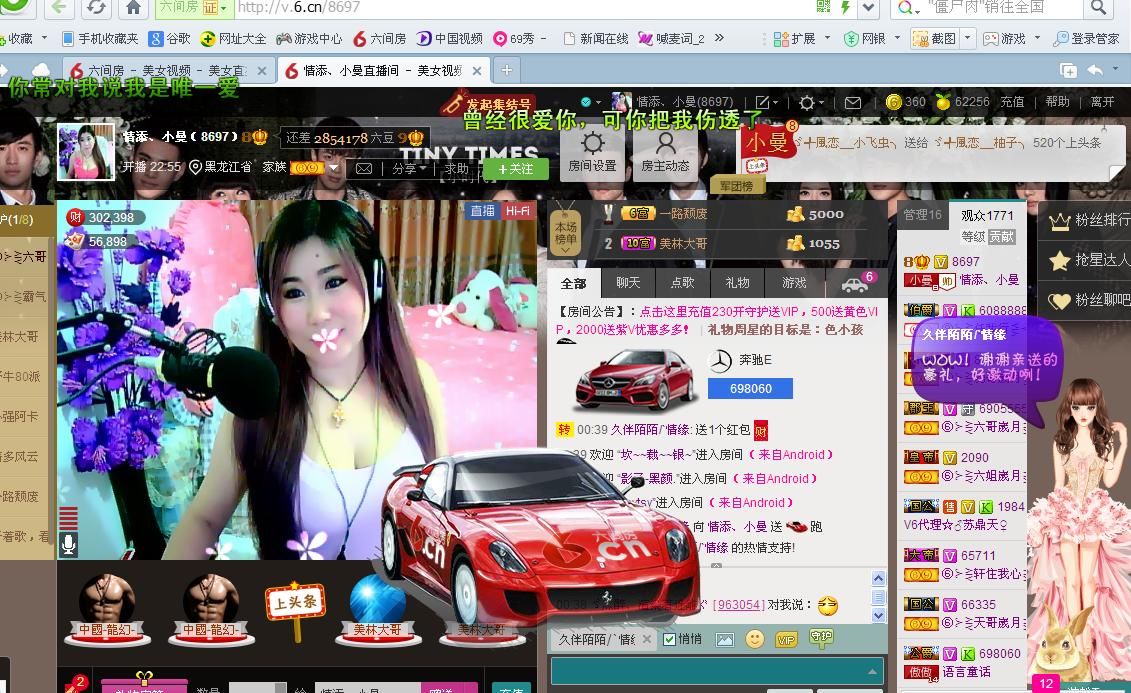Open the car tab icon in chat

[x=855, y=284]
